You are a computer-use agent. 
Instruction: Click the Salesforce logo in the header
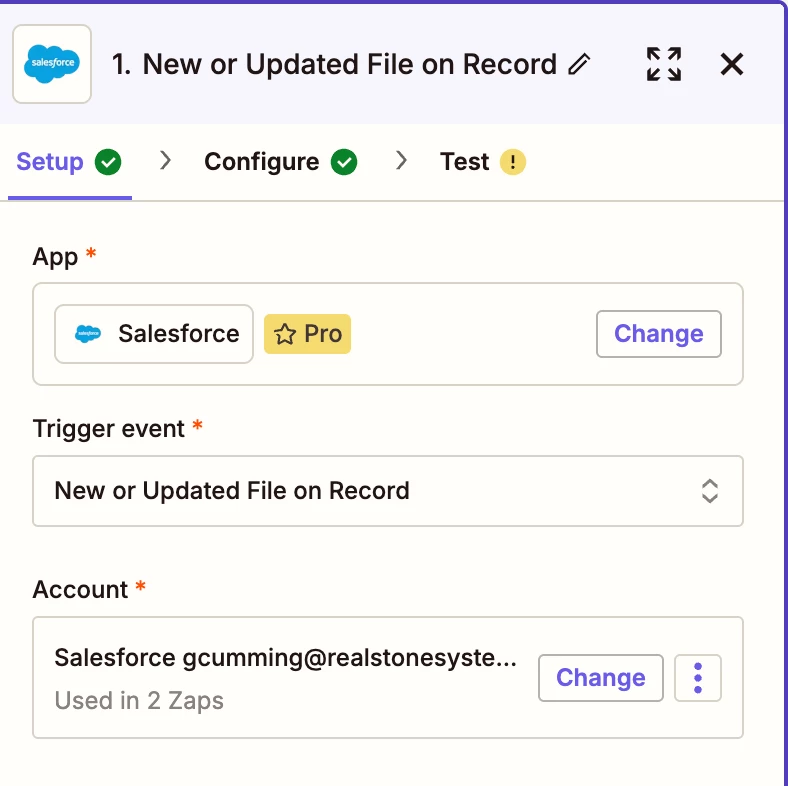pyautogui.click(x=52, y=64)
